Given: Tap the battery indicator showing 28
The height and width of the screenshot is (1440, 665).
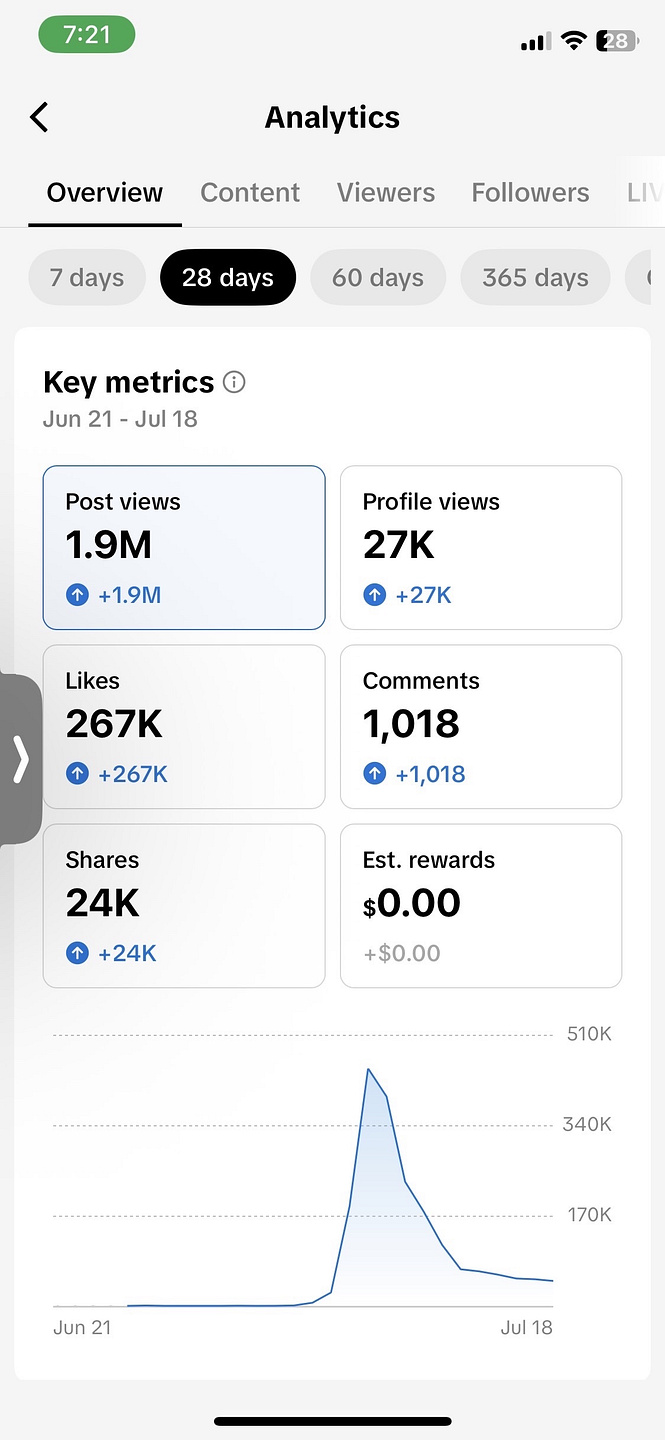Looking at the screenshot, I should [x=616, y=40].
